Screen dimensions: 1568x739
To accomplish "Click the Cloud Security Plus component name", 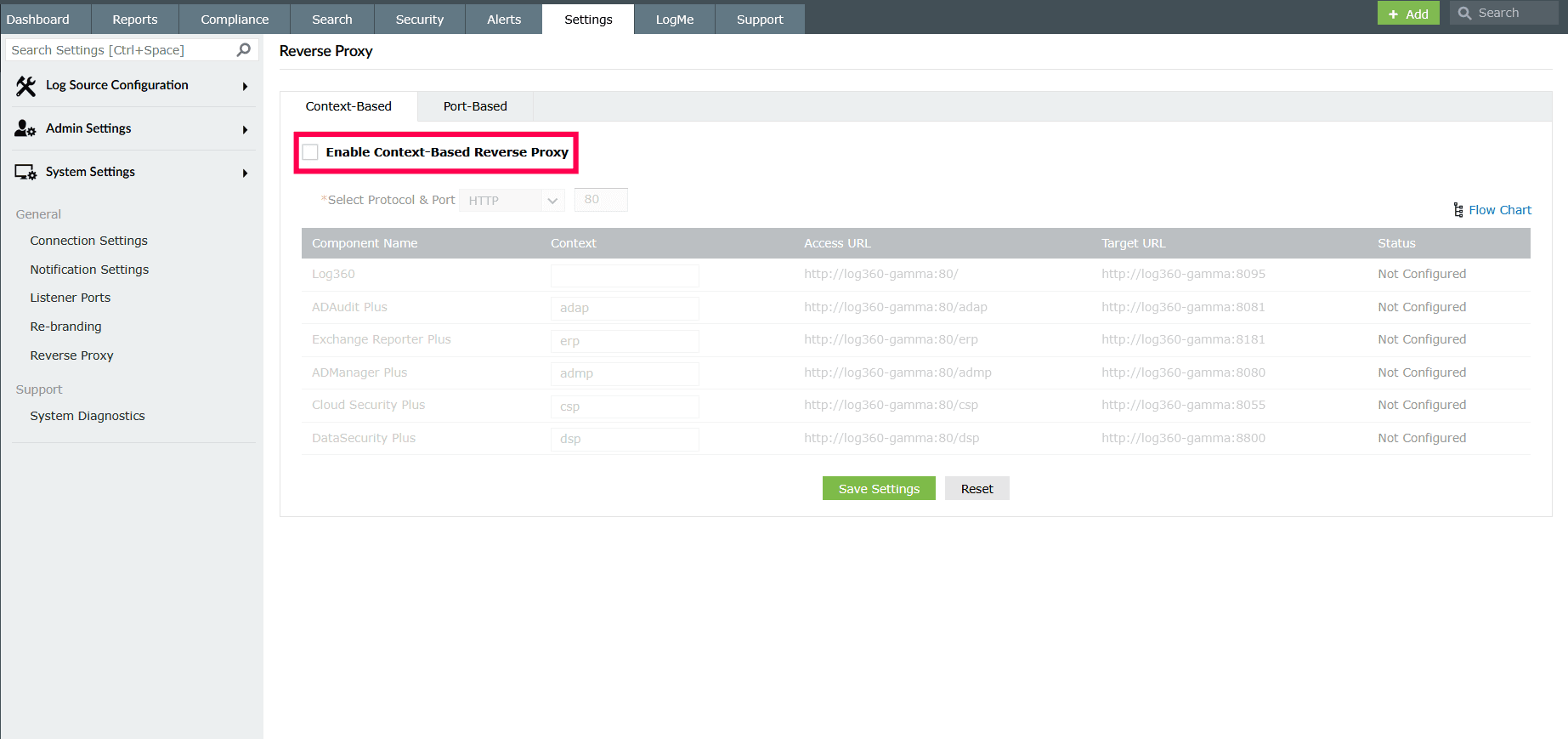I will (368, 405).
